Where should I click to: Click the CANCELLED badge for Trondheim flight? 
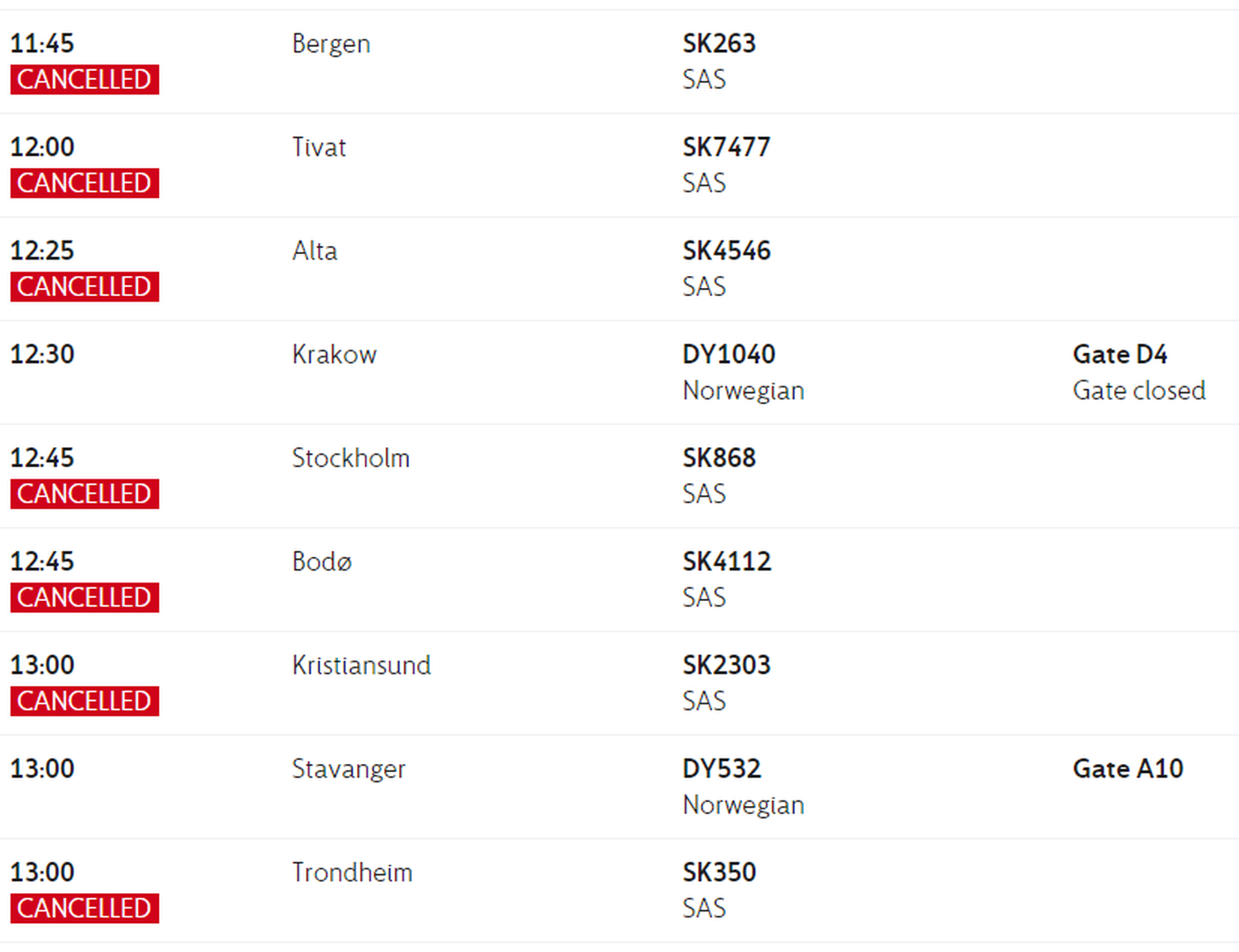pyautogui.click(x=85, y=908)
